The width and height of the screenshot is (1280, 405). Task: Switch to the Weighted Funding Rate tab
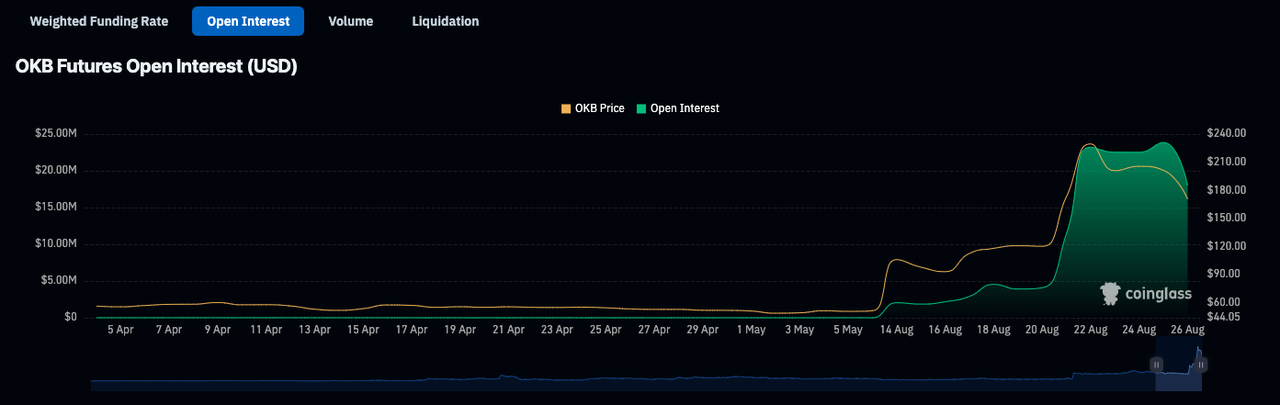pyautogui.click(x=98, y=21)
